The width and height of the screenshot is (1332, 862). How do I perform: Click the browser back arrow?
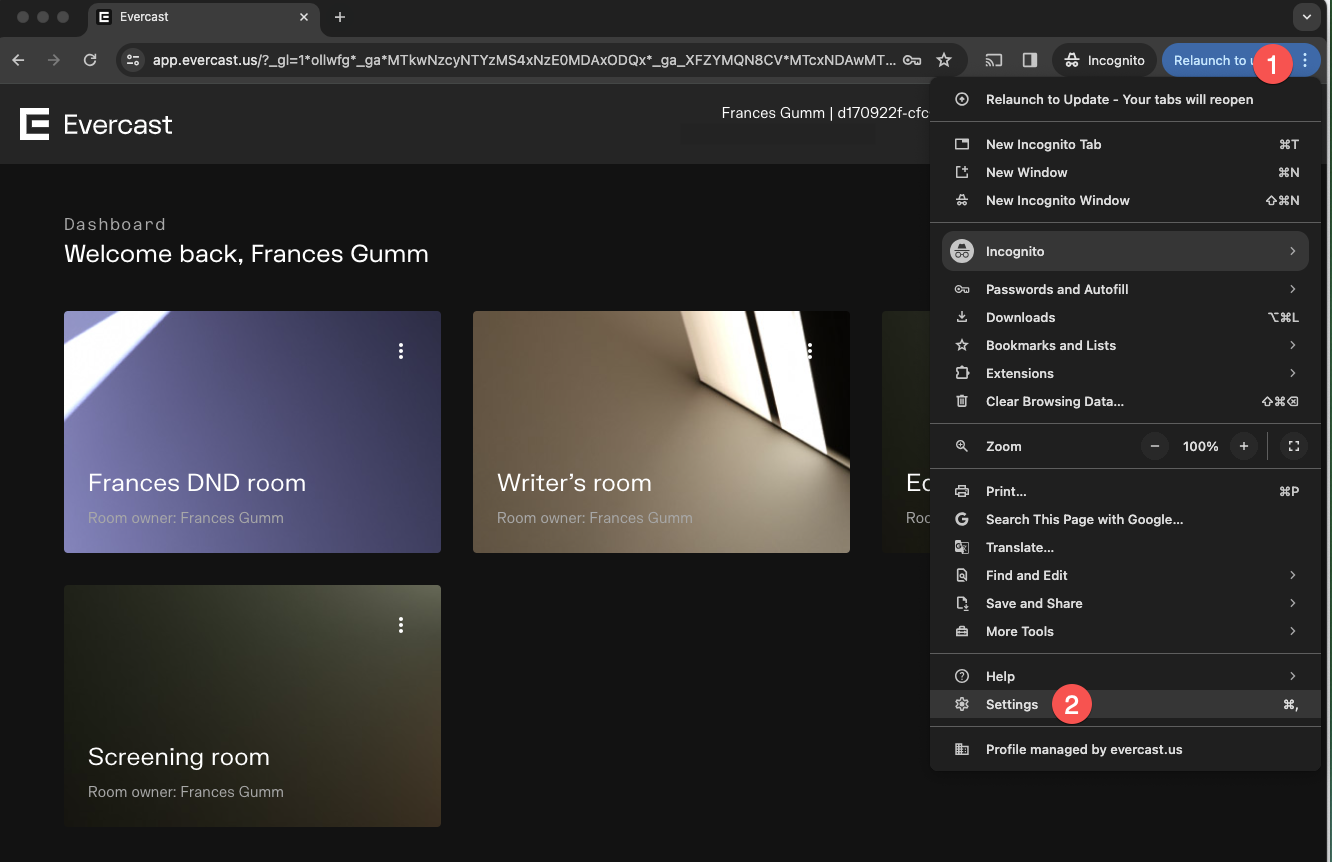pyautogui.click(x=18, y=60)
